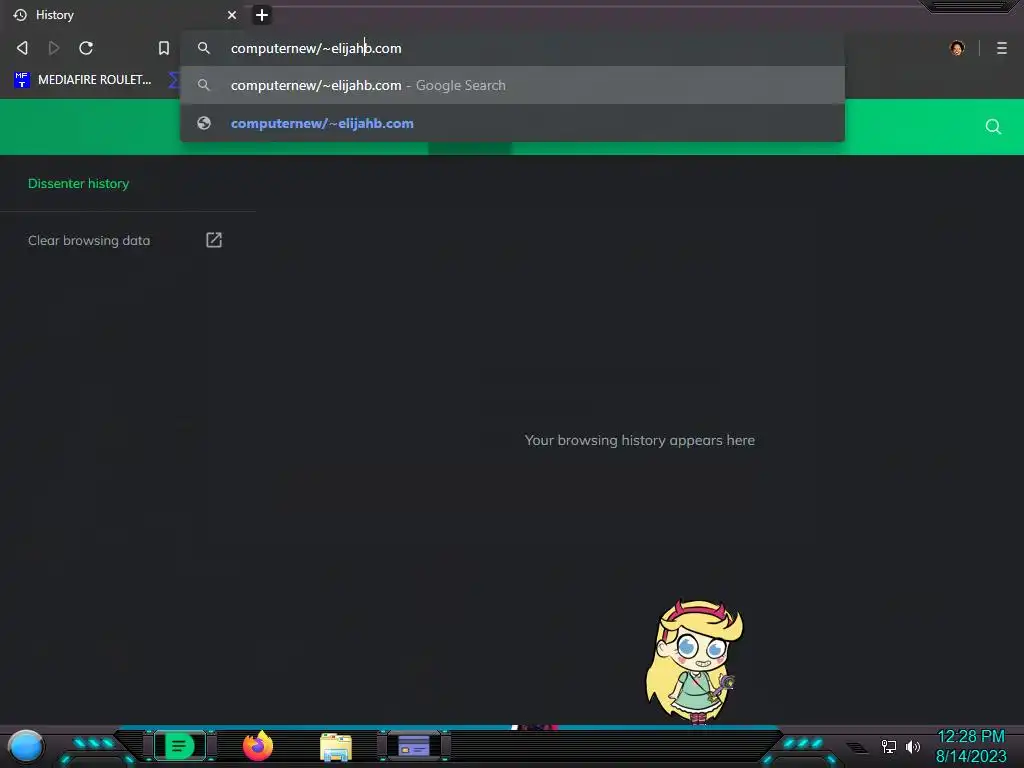The width and height of the screenshot is (1024, 768).
Task: Reload the current page
Action: 86,48
